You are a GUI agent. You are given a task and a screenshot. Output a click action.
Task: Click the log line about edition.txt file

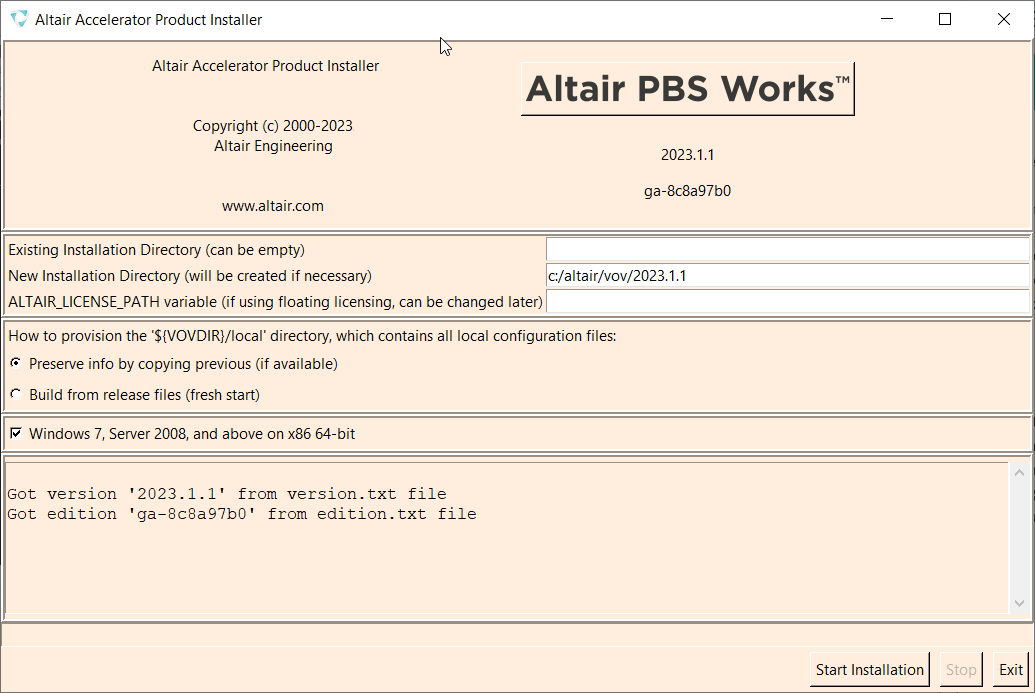[242, 513]
